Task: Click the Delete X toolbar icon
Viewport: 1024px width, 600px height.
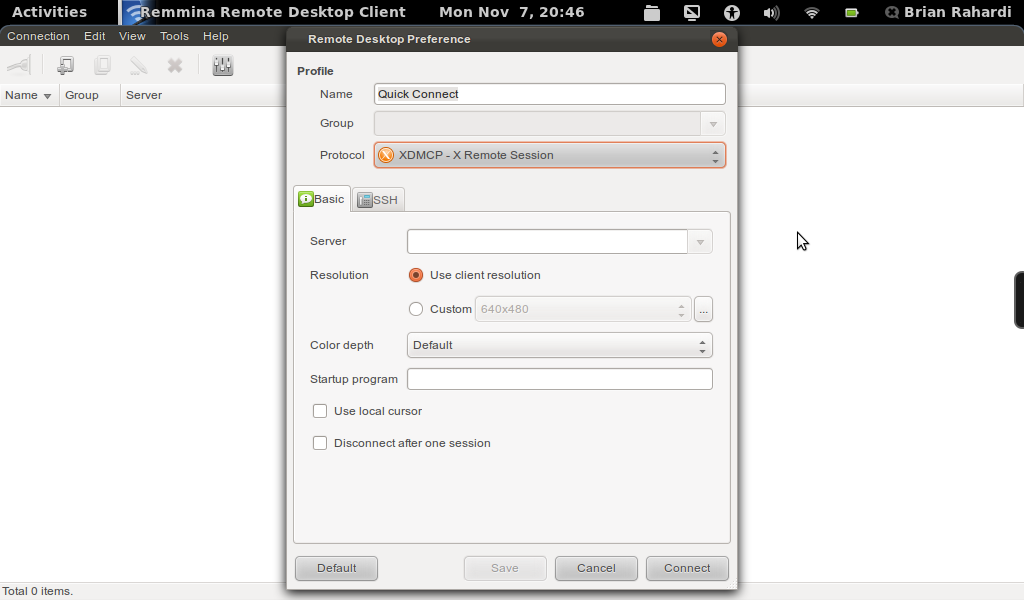Action: pyautogui.click(x=174, y=65)
